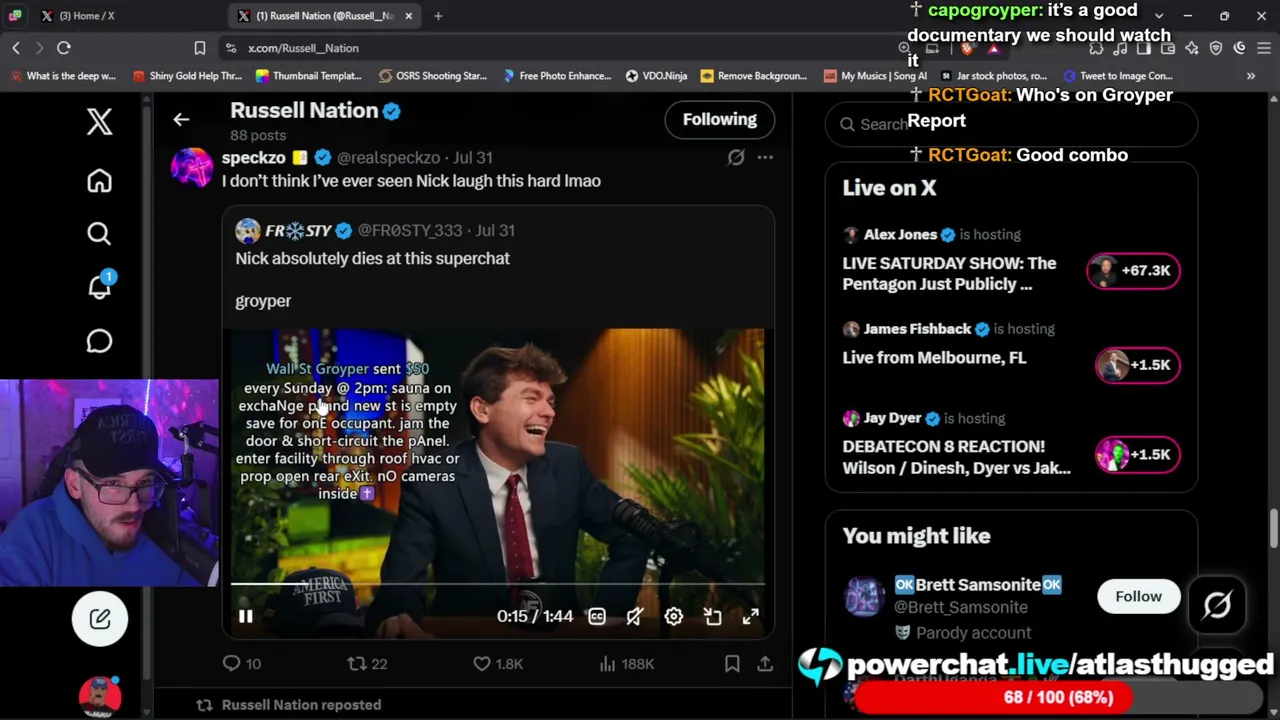Compose a new post with the round button
The width and height of the screenshot is (1280, 720).
(x=100, y=618)
